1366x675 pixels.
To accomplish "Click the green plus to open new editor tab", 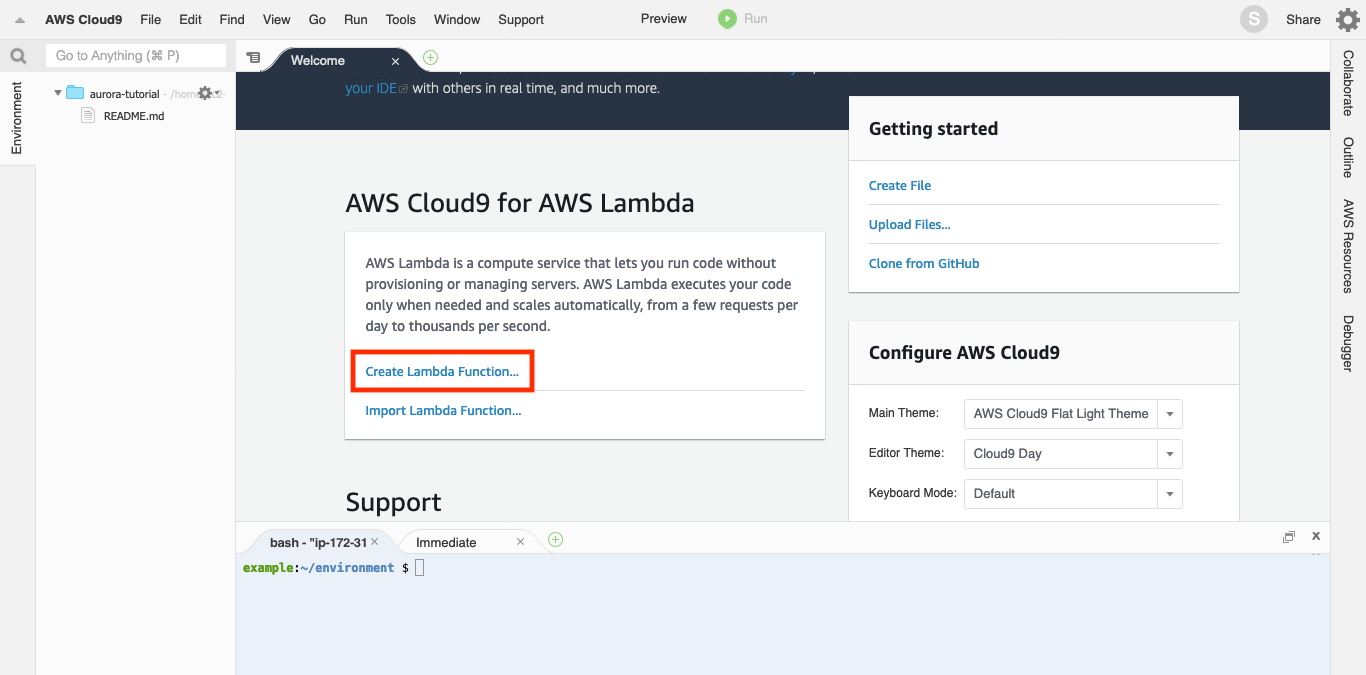I will [x=429, y=58].
